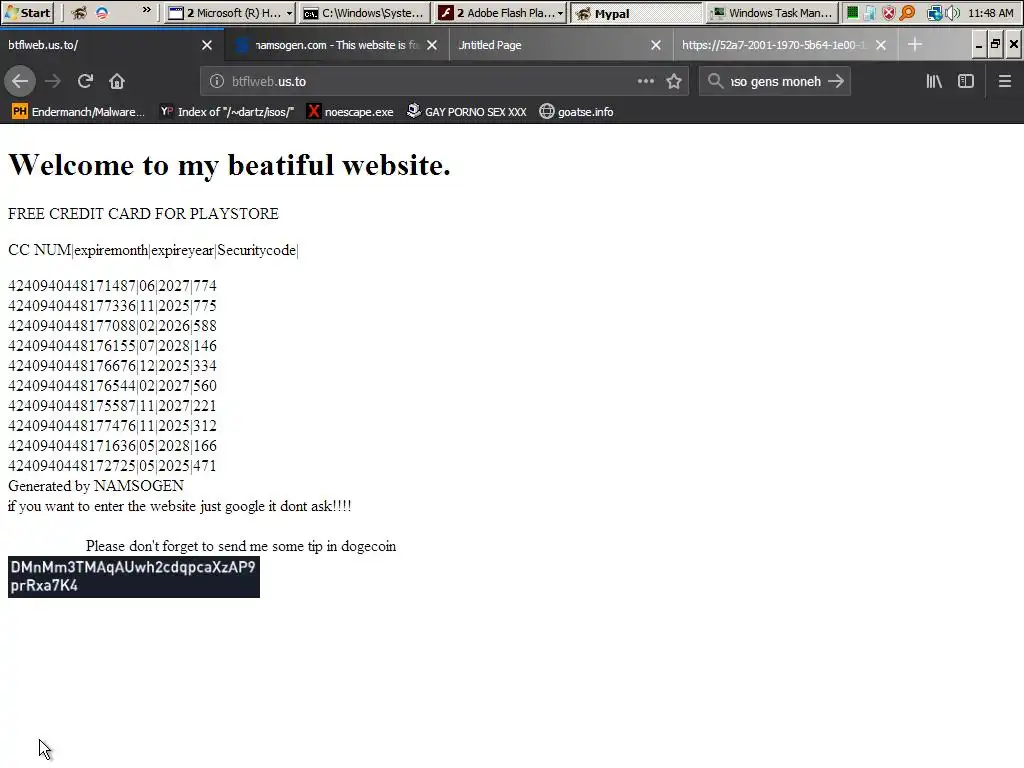Minimize the Mypal browser window
1024x768 pixels.
pyautogui.click(x=978, y=44)
